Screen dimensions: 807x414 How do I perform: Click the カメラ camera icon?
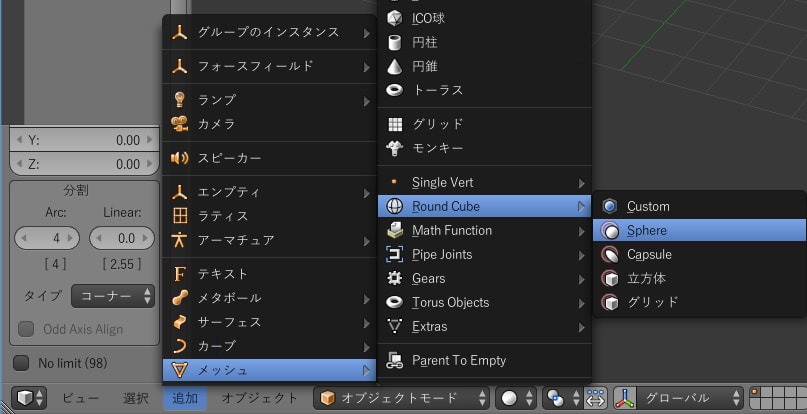point(180,124)
